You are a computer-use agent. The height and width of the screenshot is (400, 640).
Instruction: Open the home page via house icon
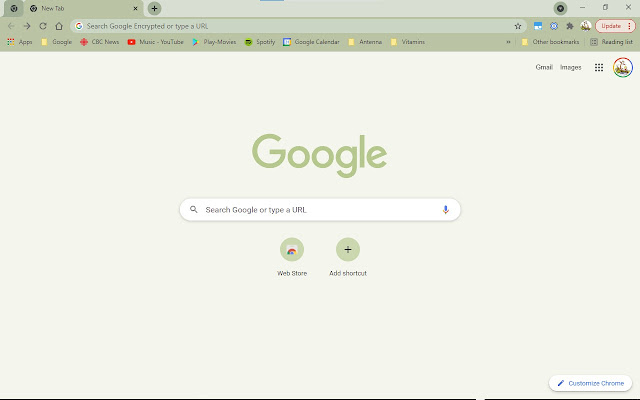[59, 26]
